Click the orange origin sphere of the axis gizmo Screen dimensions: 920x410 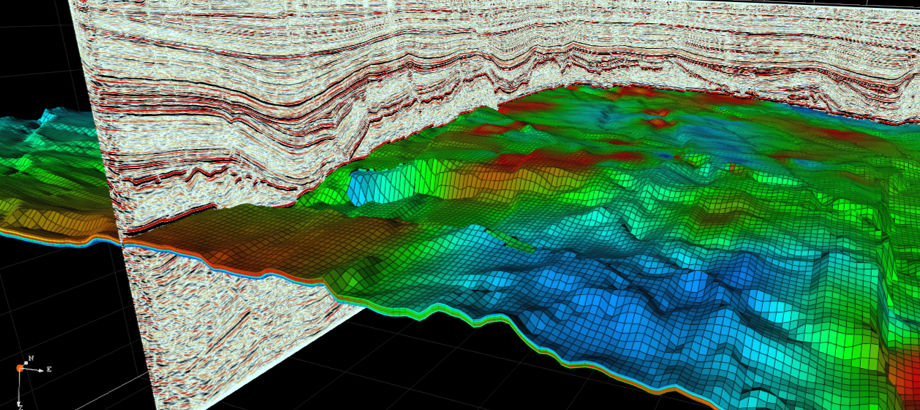click(x=19, y=369)
